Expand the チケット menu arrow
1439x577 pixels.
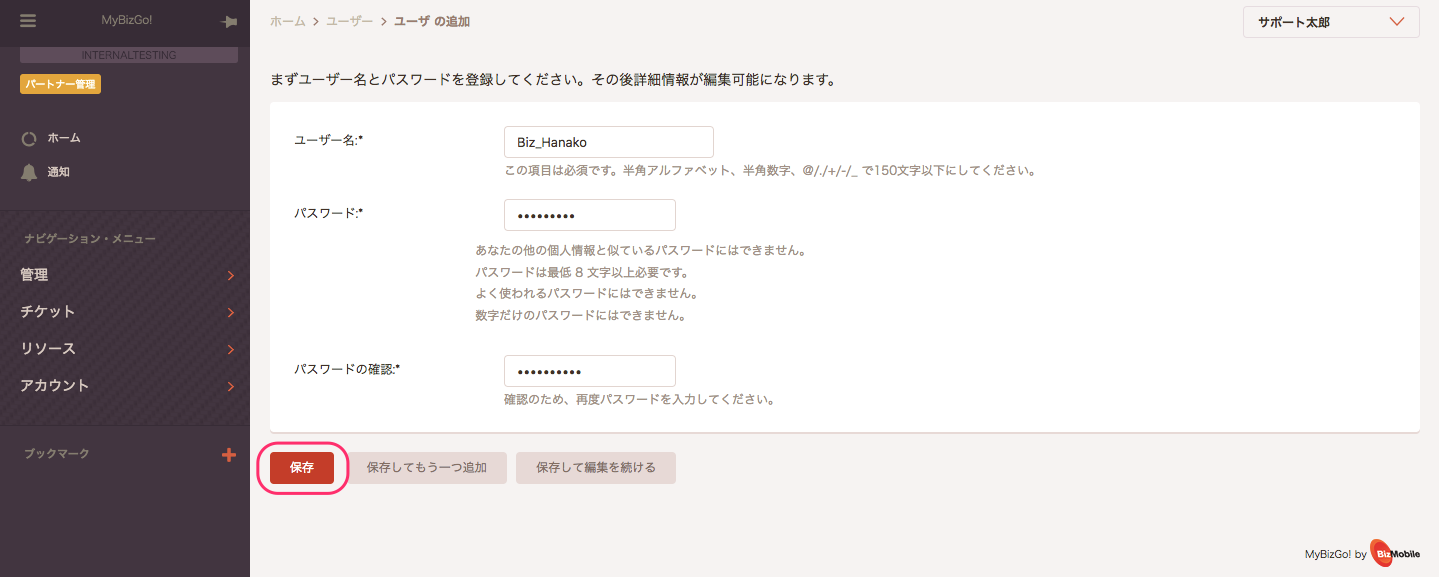coord(231,312)
